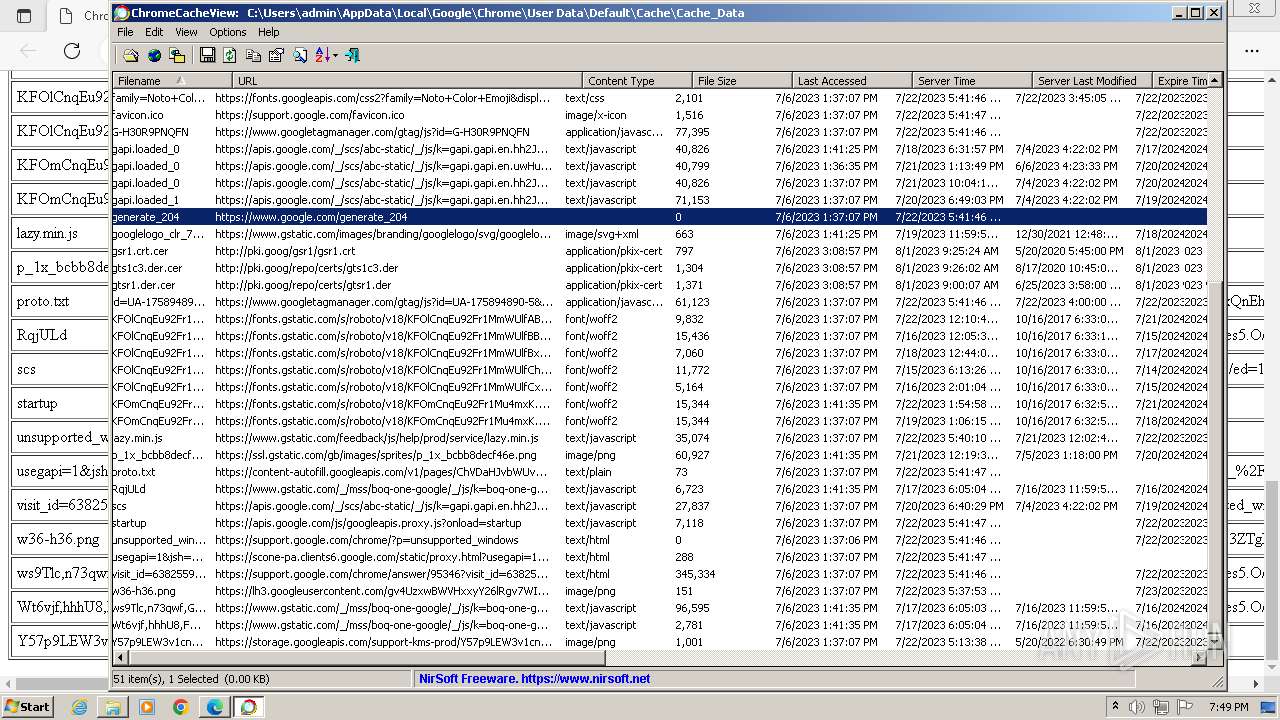1280x720 pixels.
Task: Save selected items with the floppy disk icon
Action: pos(207,56)
